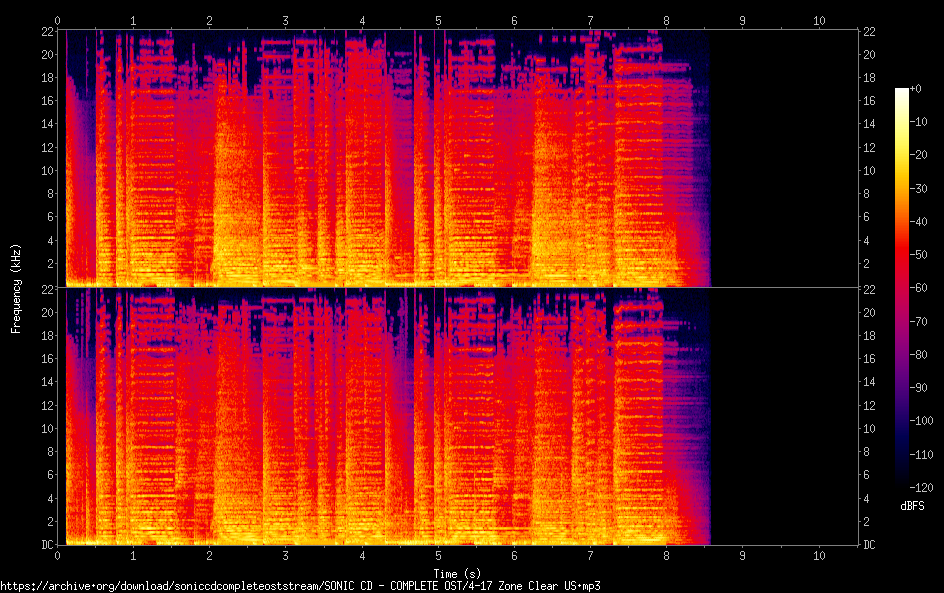Click the "dBFS" label under the color scale
Screen dimensions: 944x593
912,507
